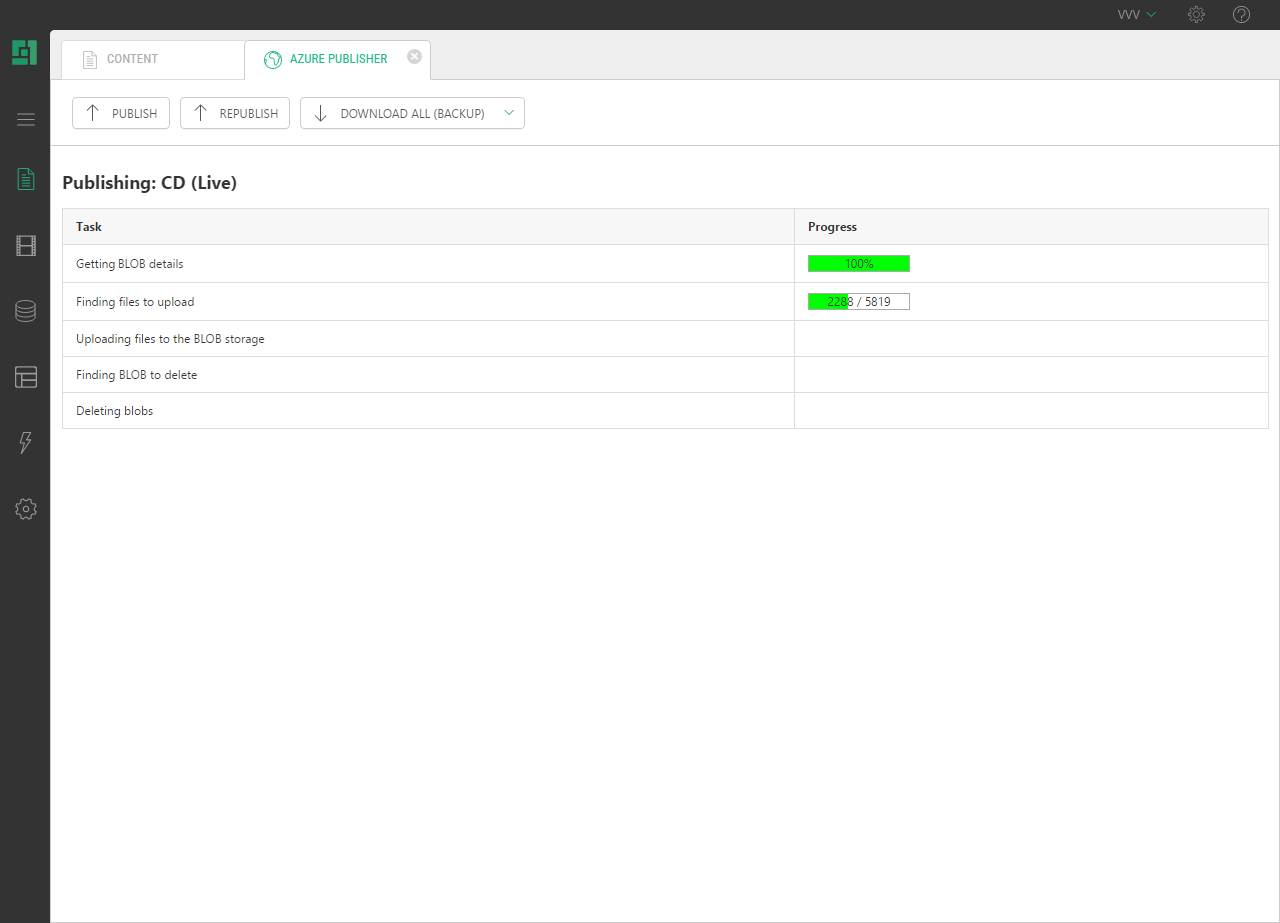Open the hamburger menu in sidebar

(26, 120)
